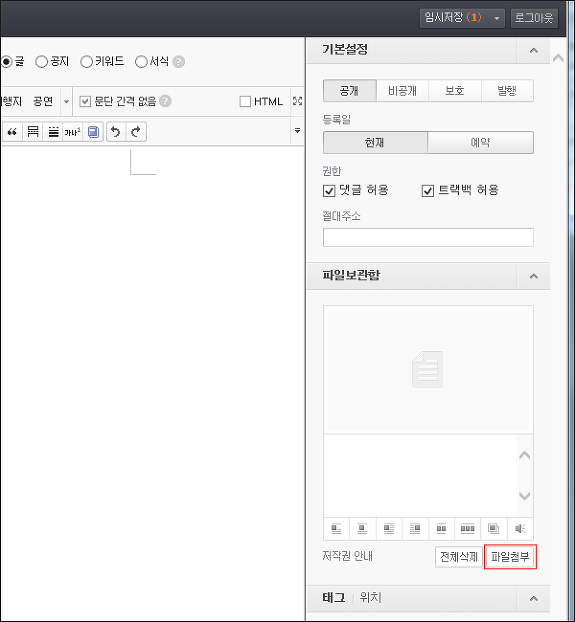This screenshot has width=575, height=622.
Task: Click the 가나 footnote icon in the toolbar
Action: pyautogui.click(x=73, y=132)
